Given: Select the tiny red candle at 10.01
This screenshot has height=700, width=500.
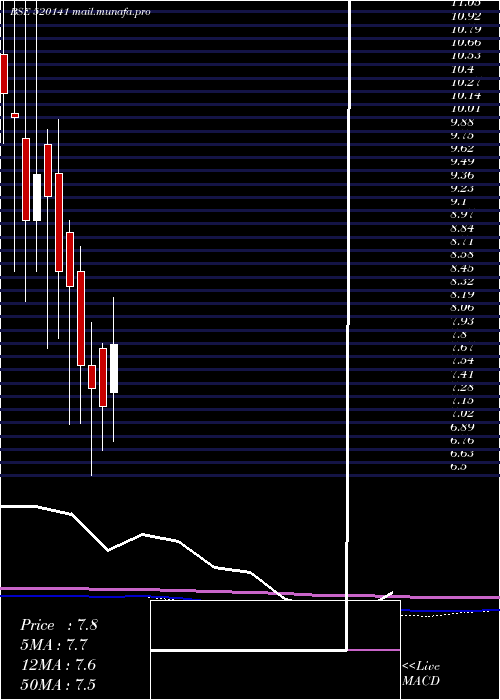Looking at the screenshot, I should (x=15, y=115).
